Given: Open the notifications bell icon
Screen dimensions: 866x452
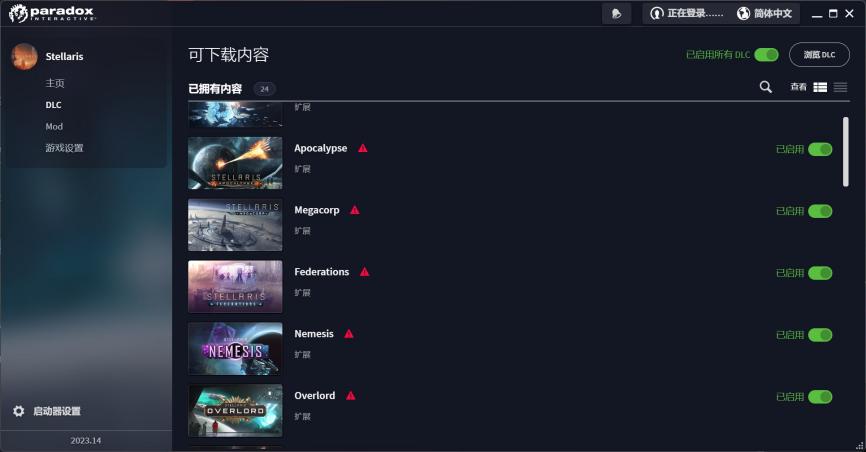Looking at the screenshot, I should [x=616, y=13].
